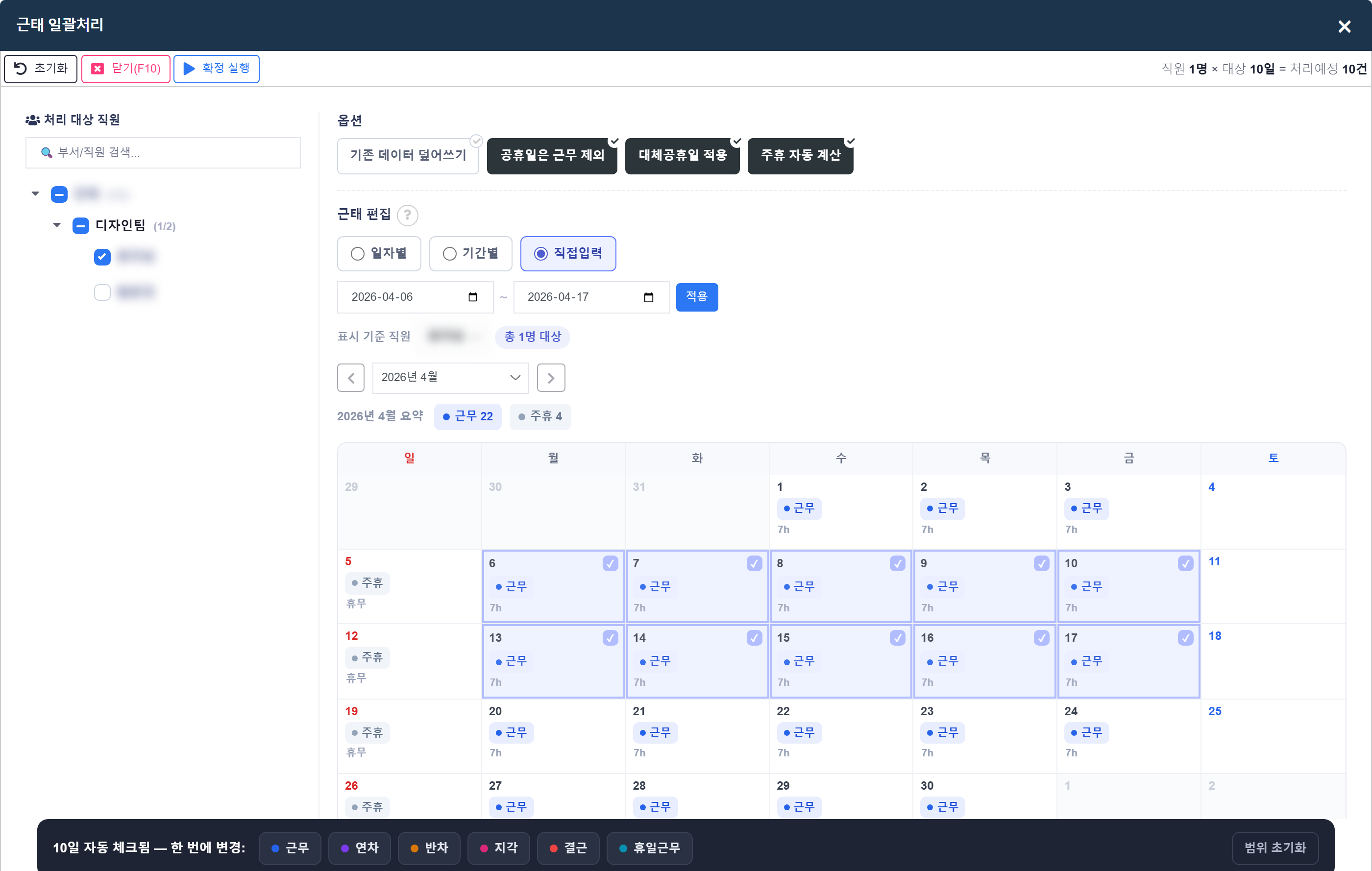Click the 근무 tag on April 24
1372x871 pixels.
coord(1086,732)
